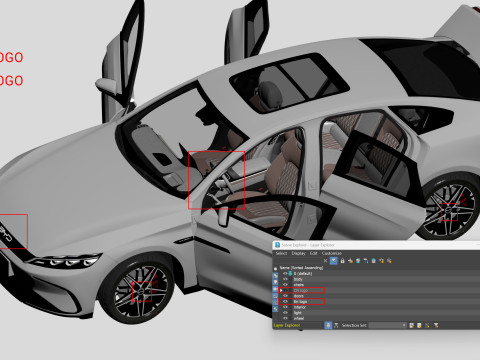Hide the wheel layer with its eye icon
This screenshot has height=360, width=480.
pyautogui.click(x=285, y=318)
